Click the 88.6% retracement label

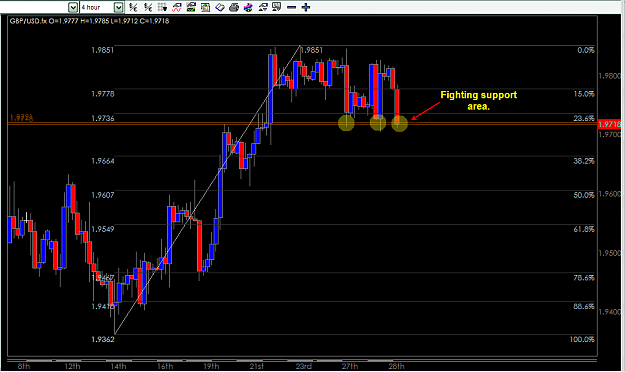[584, 307]
